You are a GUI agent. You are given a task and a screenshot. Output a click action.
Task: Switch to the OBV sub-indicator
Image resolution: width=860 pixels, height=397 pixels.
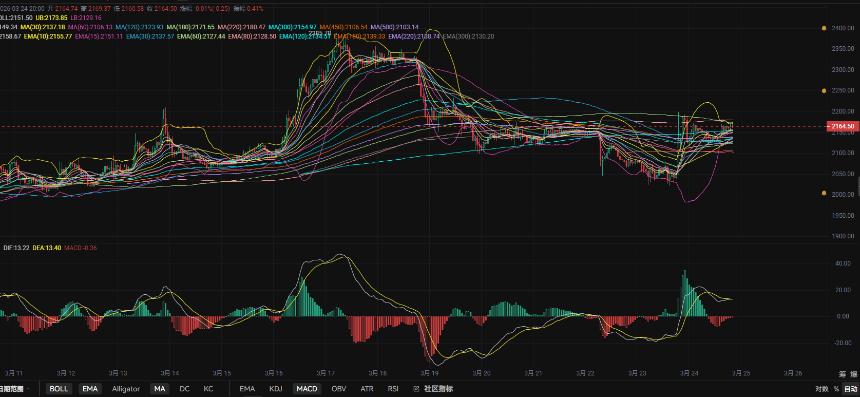pyautogui.click(x=339, y=389)
